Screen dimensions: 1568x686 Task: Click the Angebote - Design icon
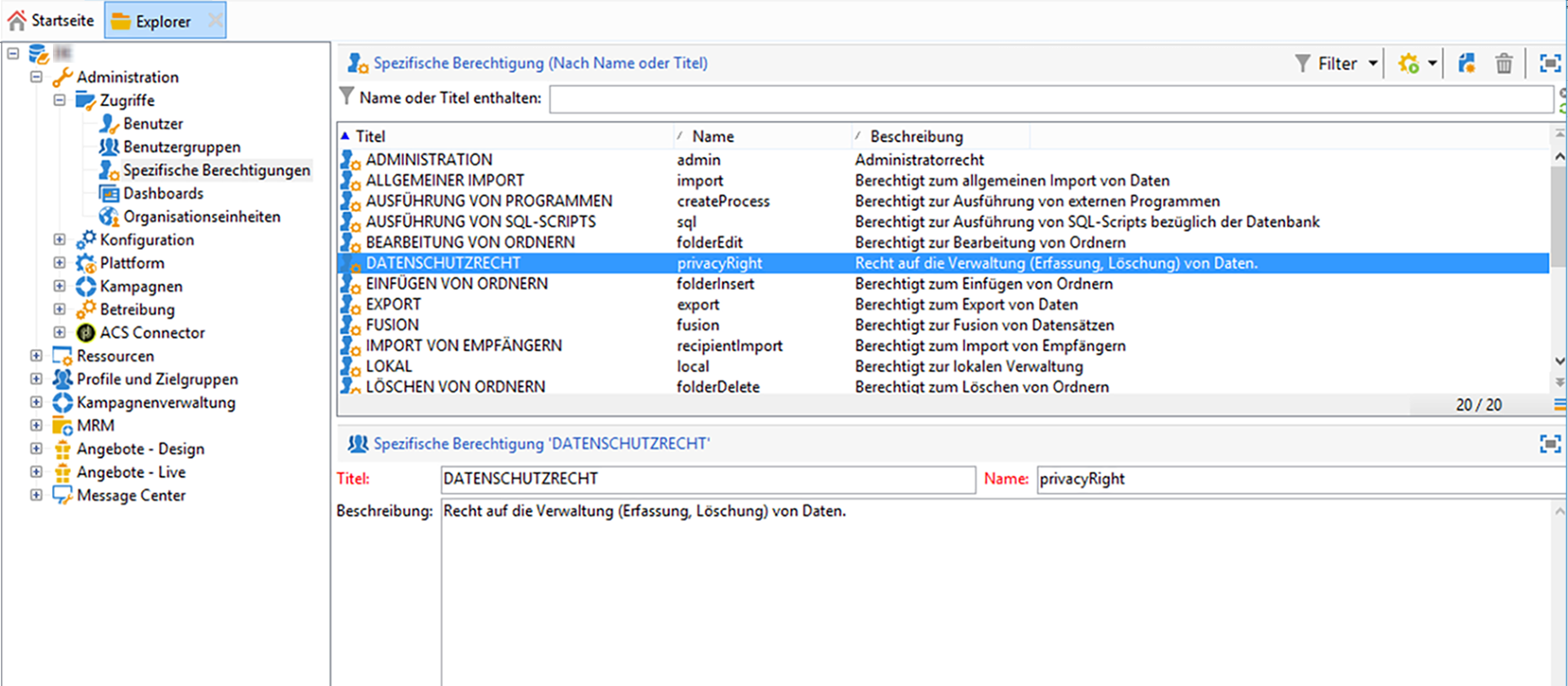point(62,449)
